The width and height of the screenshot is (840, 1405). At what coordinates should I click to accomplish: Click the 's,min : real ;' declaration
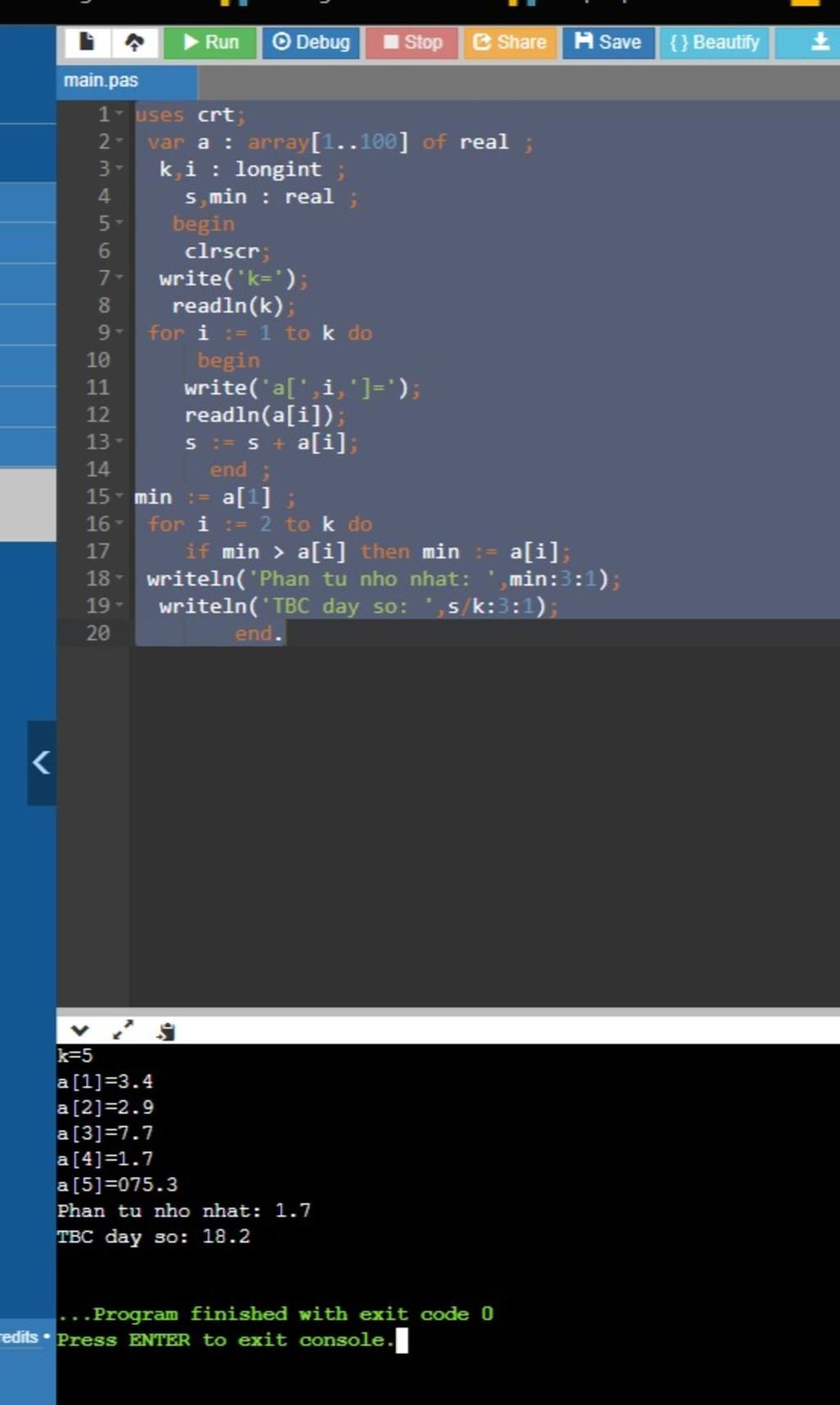coord(272,197)
